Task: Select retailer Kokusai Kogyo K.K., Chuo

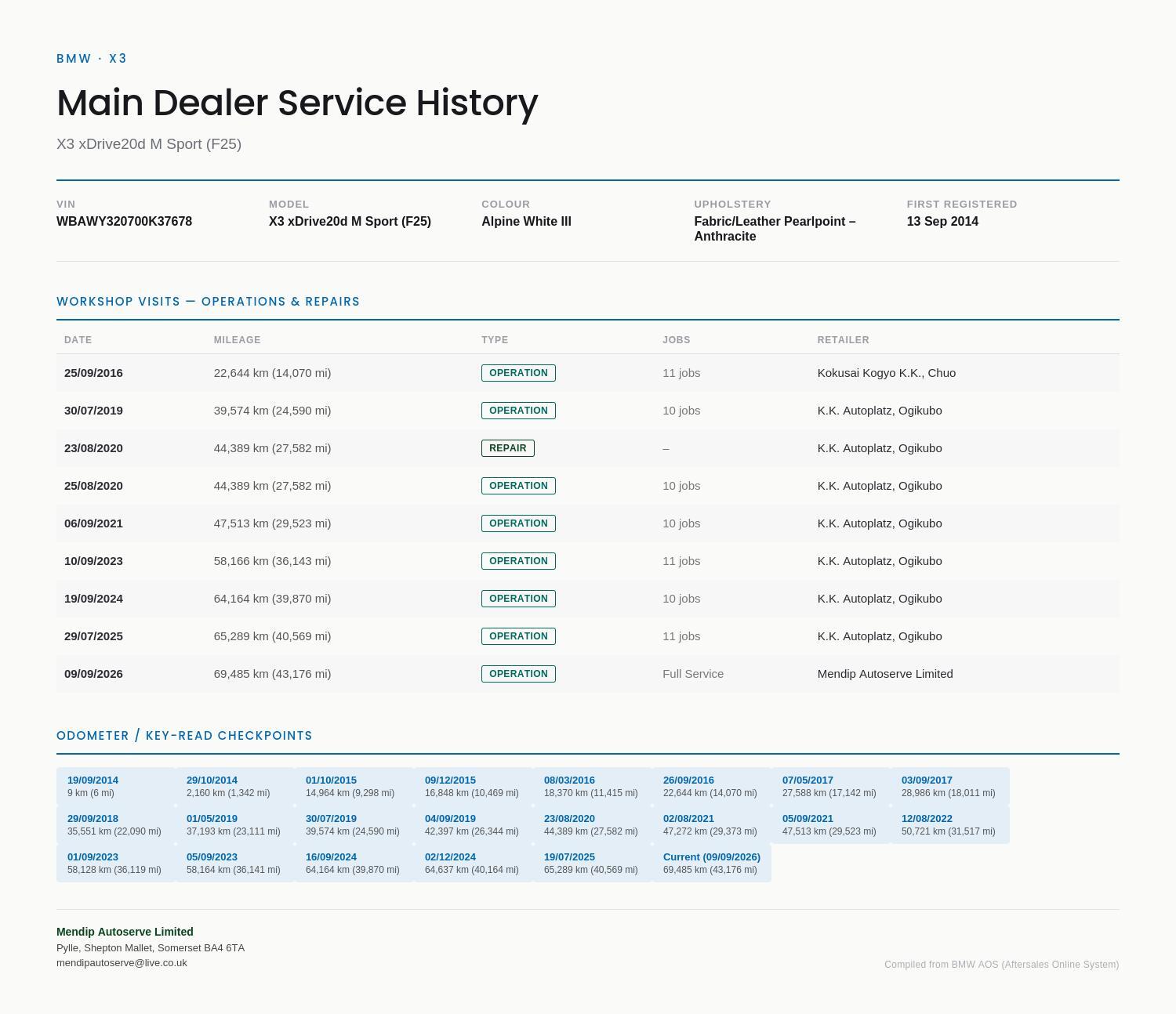Action: [886, 373]
